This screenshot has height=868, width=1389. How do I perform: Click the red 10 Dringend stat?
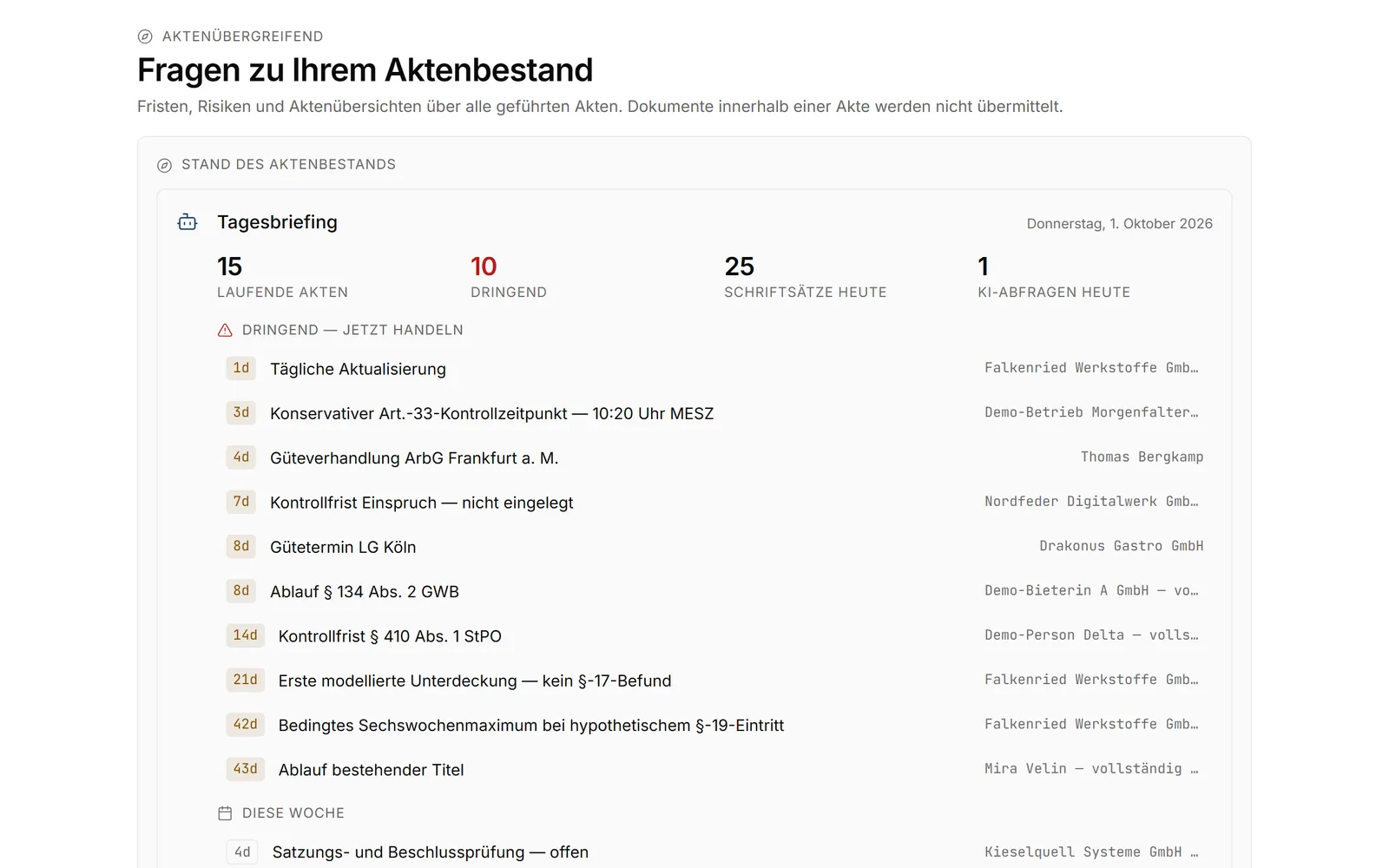(x=509, y=277)
